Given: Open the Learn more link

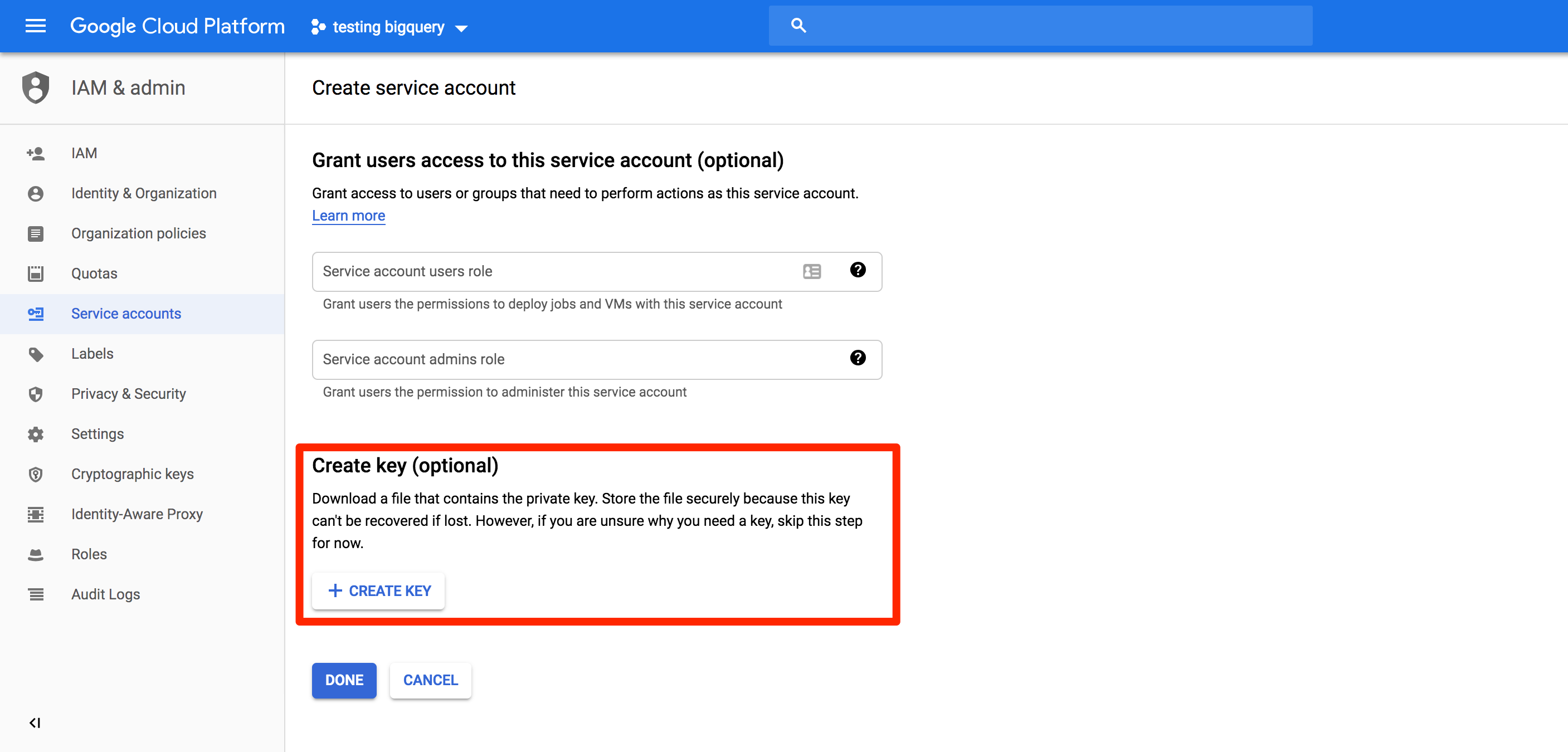Looking at the screenshot, I should pos(348,216).
